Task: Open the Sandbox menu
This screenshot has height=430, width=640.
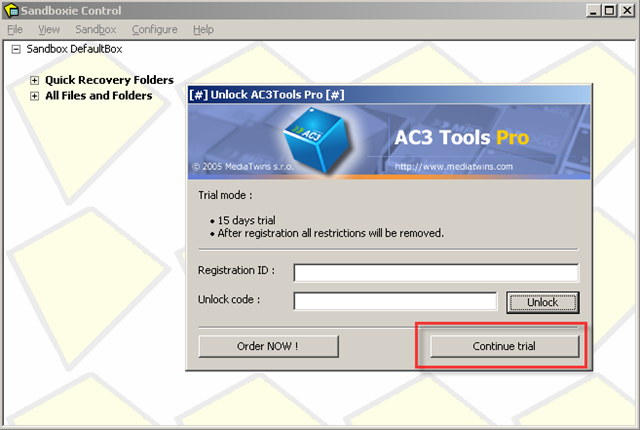Action: click(96, 29)
